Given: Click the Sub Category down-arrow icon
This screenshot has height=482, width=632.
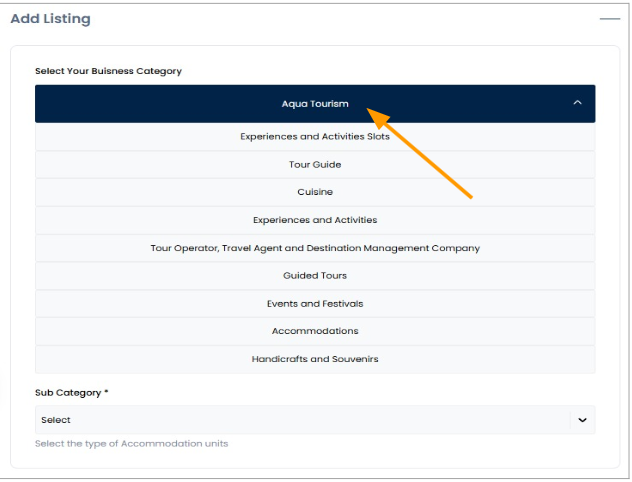Looking at the screenshot, I should pos(582,420).
